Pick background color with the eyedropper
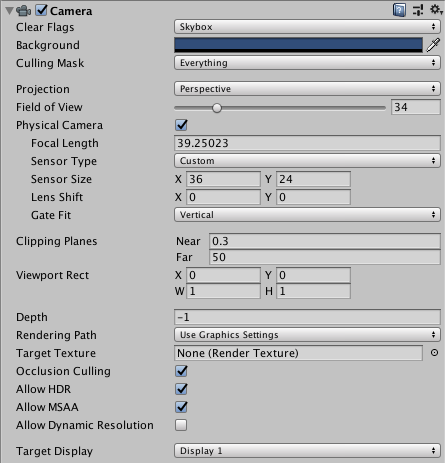Viewport: 445px width, 463px height. point(433,45)
